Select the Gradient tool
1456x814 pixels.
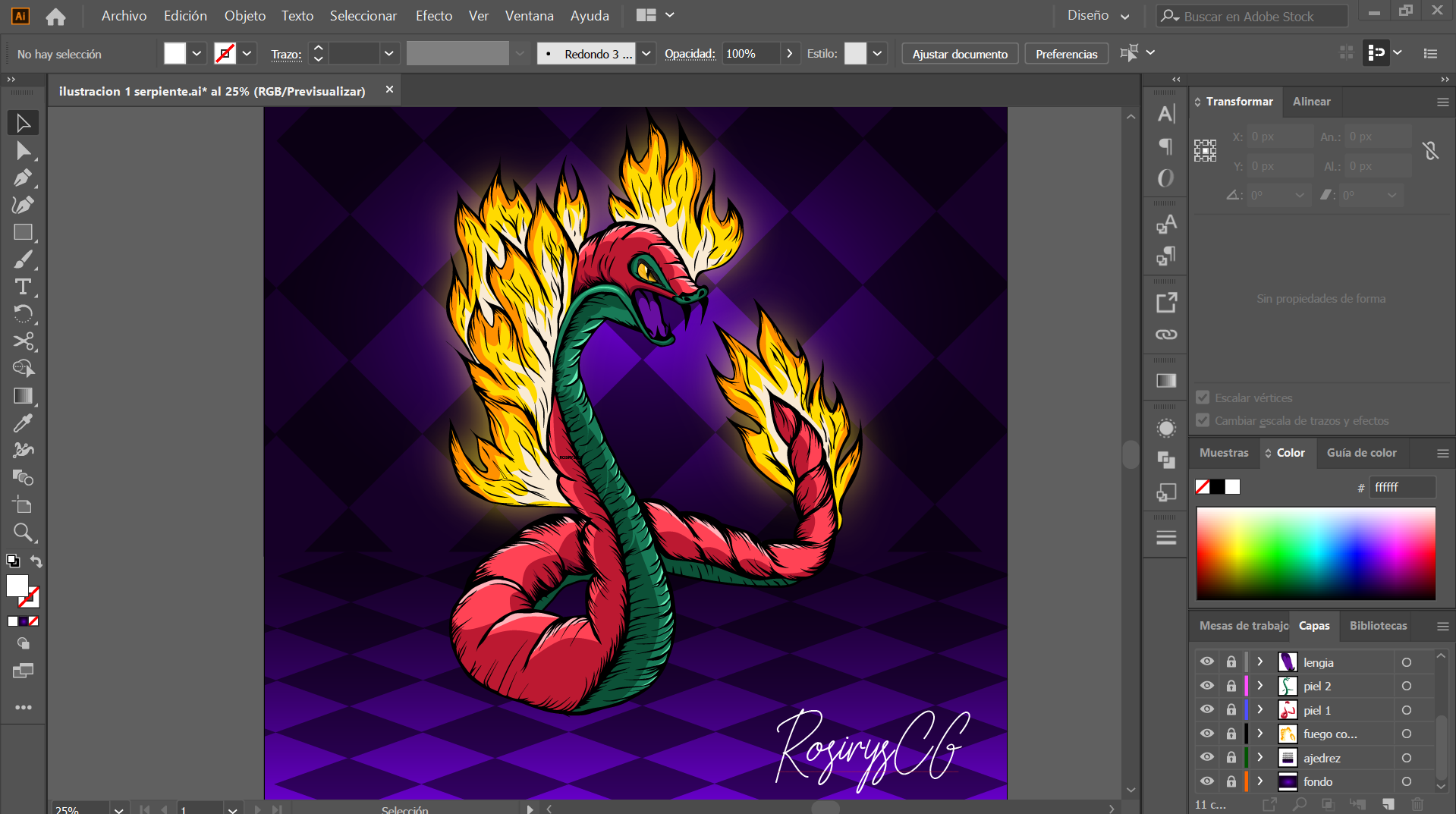click(x=23, y=396)
